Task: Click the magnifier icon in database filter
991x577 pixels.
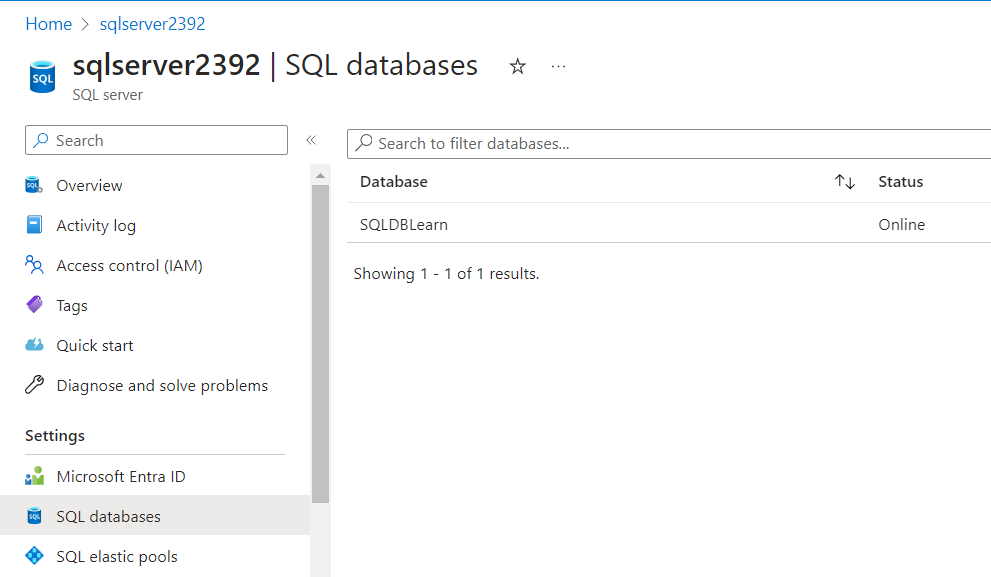Action: tap(364, 143)
